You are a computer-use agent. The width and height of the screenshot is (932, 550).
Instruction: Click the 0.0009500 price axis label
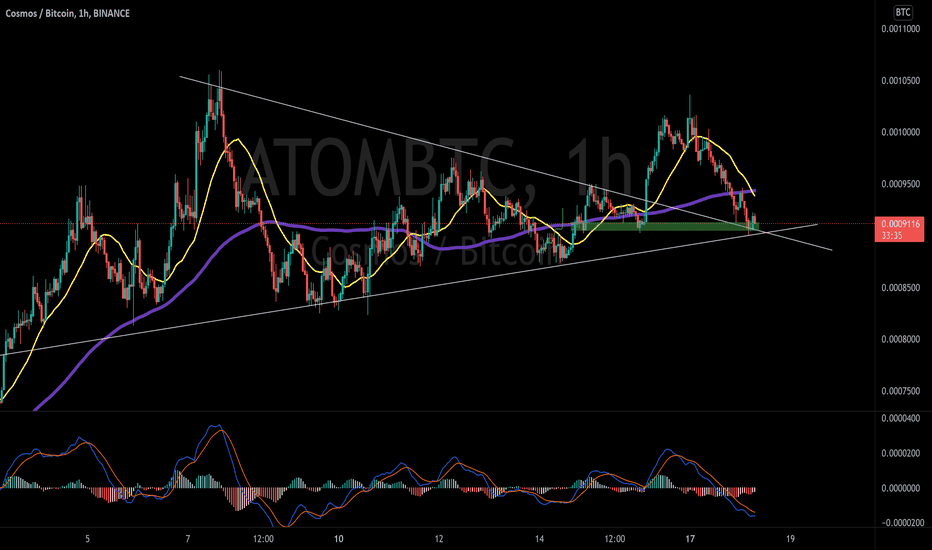pos(900,184)
